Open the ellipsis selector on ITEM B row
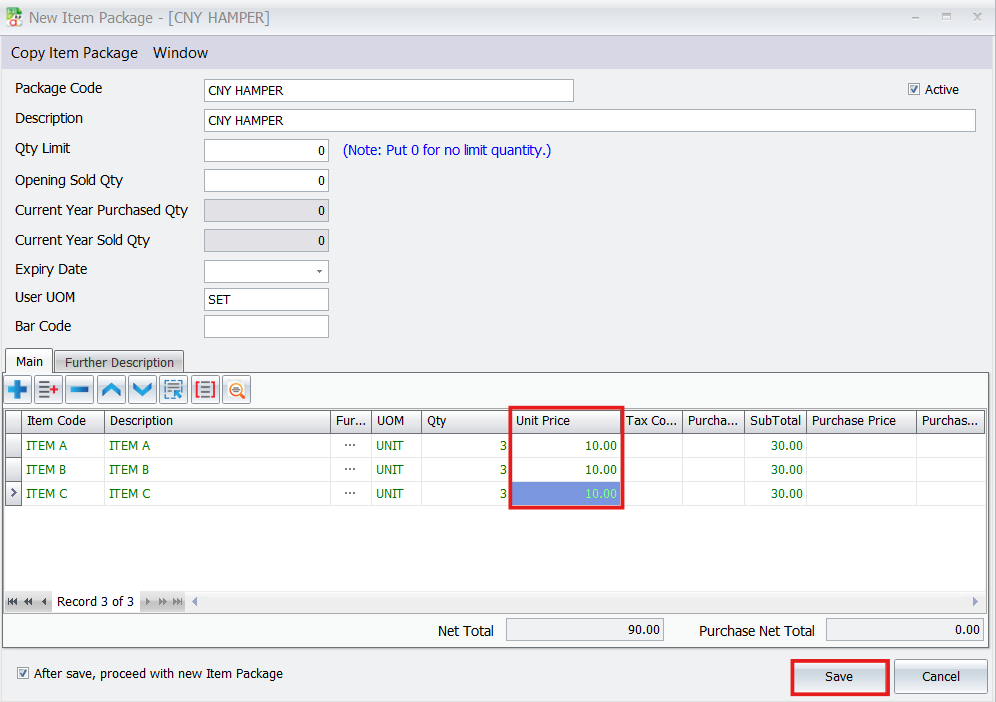996x702 pixels. (351, 469)
